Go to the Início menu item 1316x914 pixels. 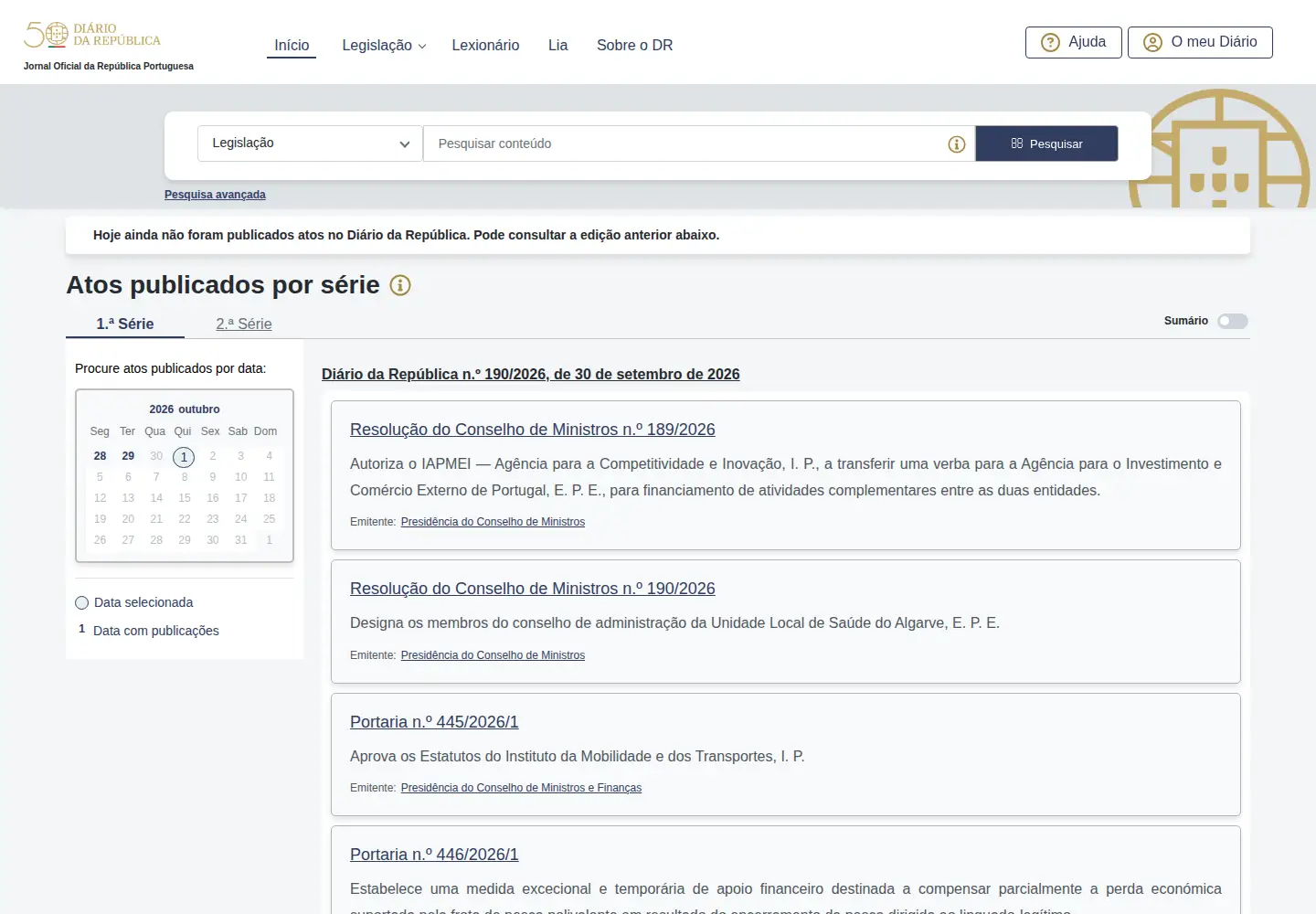292,45
